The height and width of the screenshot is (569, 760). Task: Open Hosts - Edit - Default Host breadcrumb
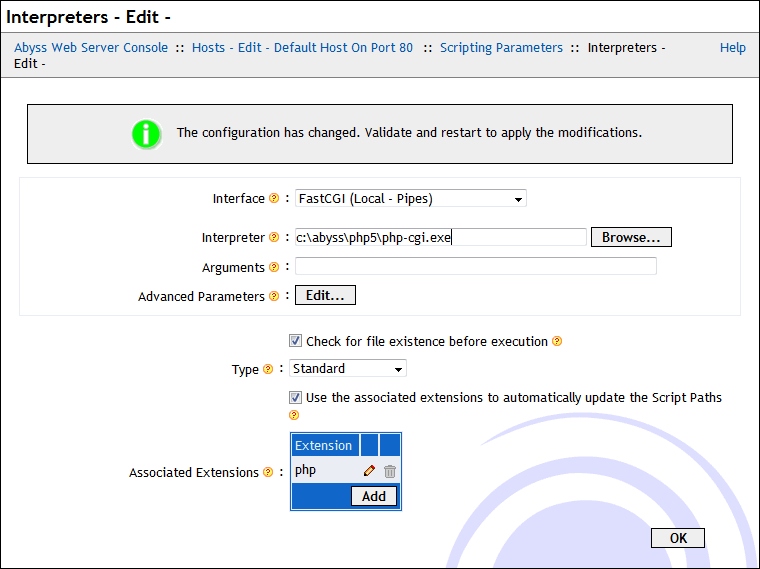[302, 48]
